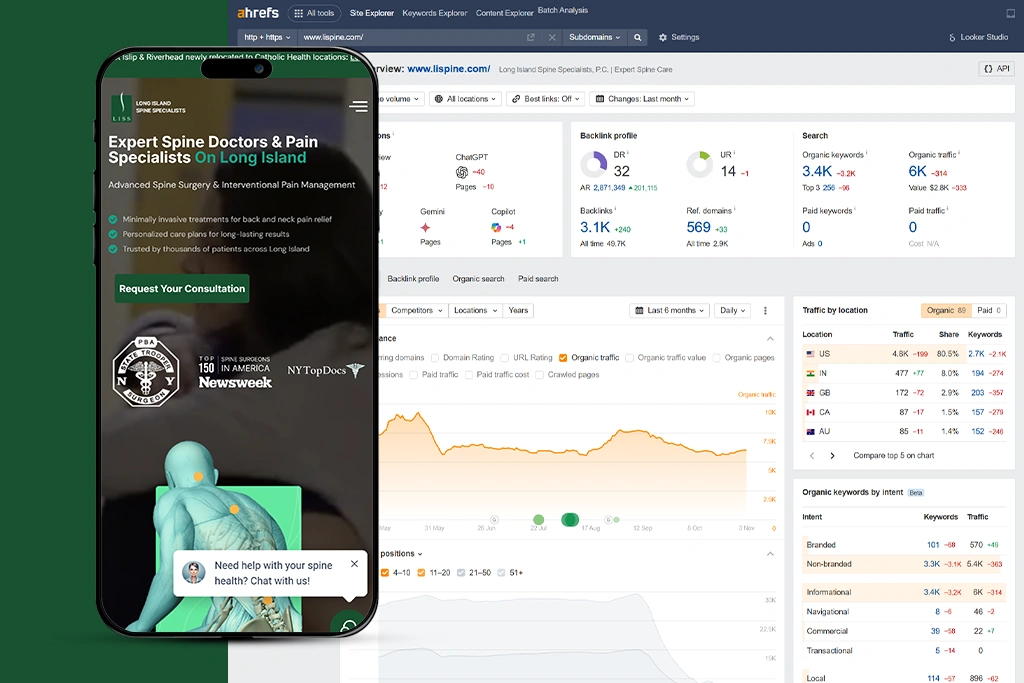Click the search magnifier button
The image size is (1024, 683).
coord(638,37)
